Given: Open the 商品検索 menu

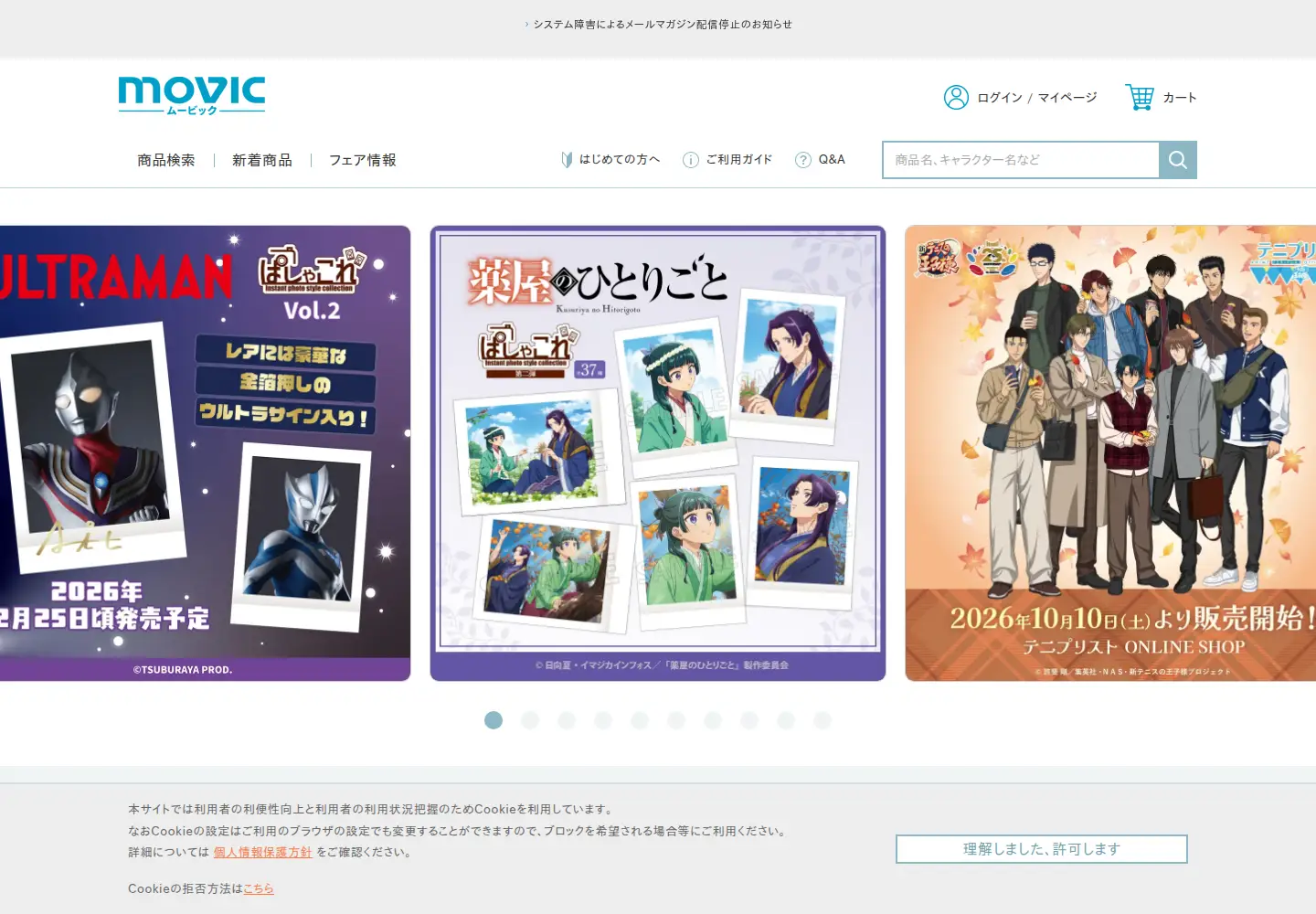Looking at the screenshot, I should coord(166,160).
